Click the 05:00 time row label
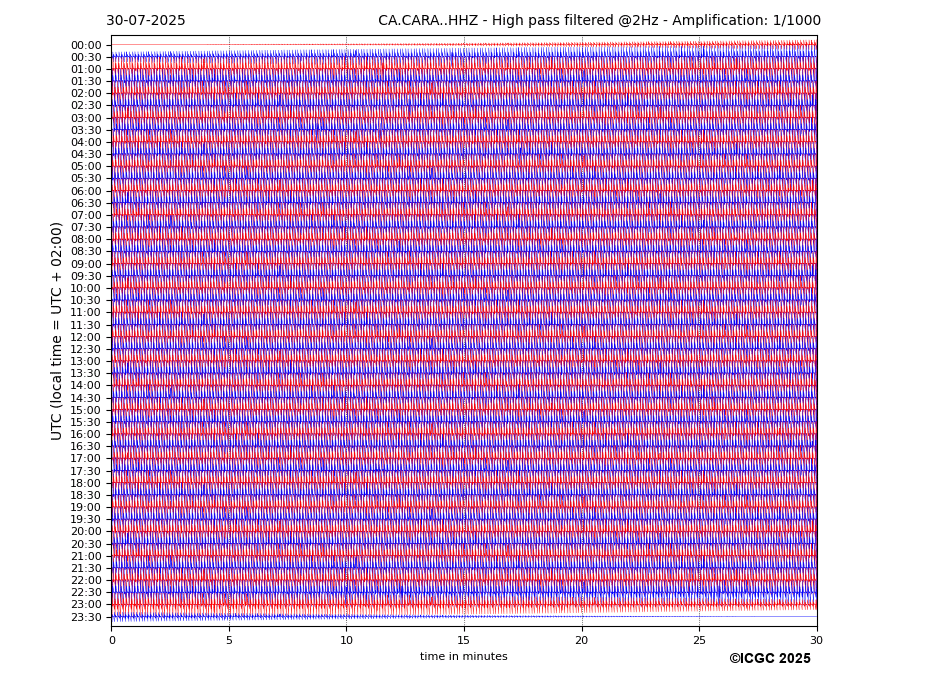The height and width of the screenshot is (696, 927). pos(86,167)
